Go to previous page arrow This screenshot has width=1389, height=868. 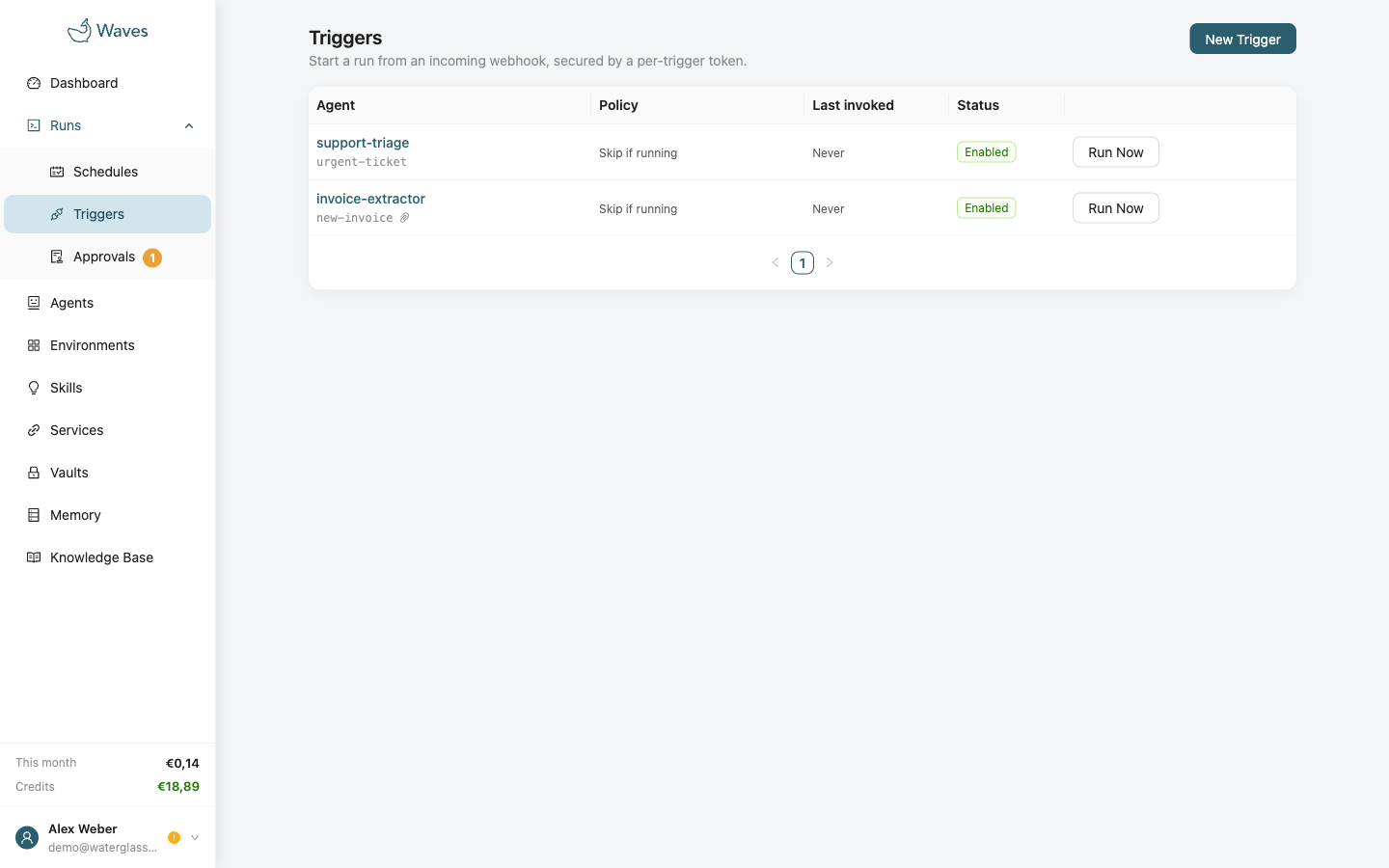click(776, 262)
